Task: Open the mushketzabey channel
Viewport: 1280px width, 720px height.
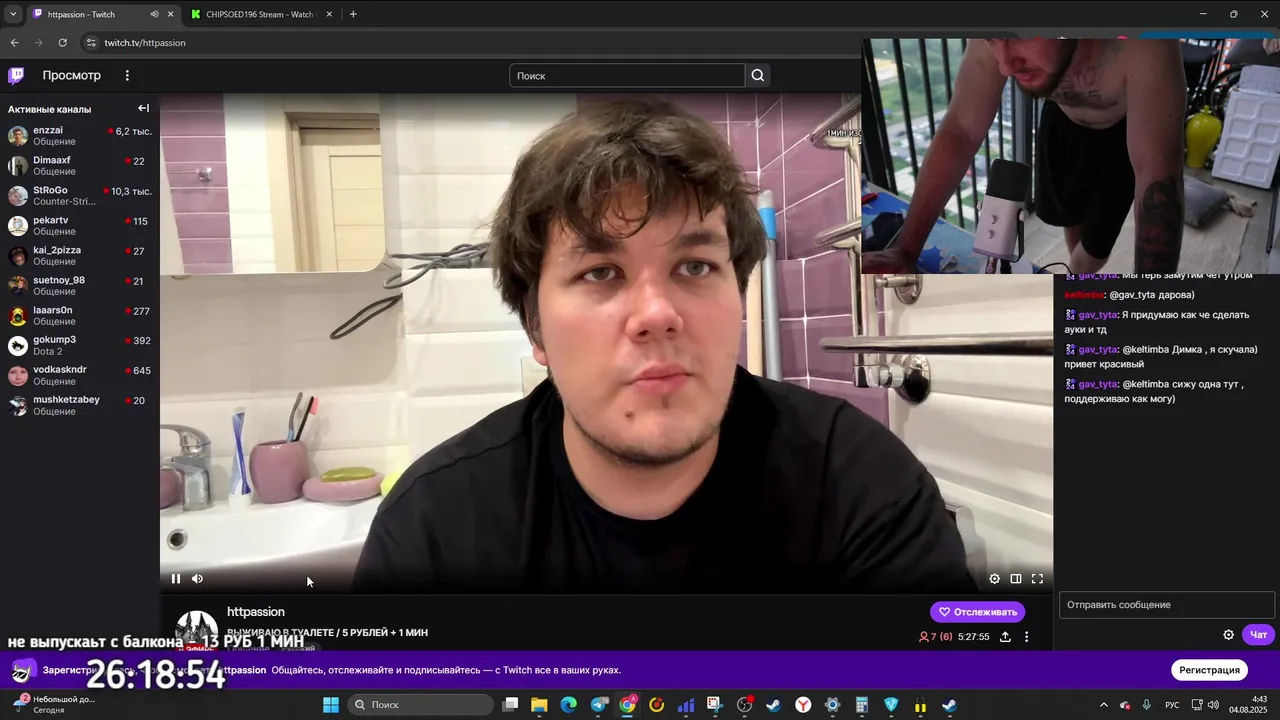Action: (80, 406)
